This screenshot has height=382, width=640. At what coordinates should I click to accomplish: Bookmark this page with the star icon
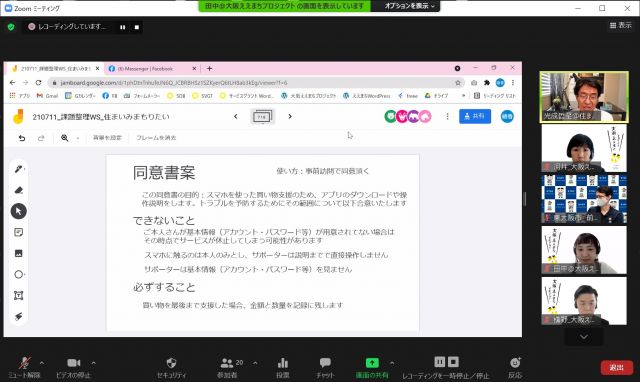click(458, 83)
